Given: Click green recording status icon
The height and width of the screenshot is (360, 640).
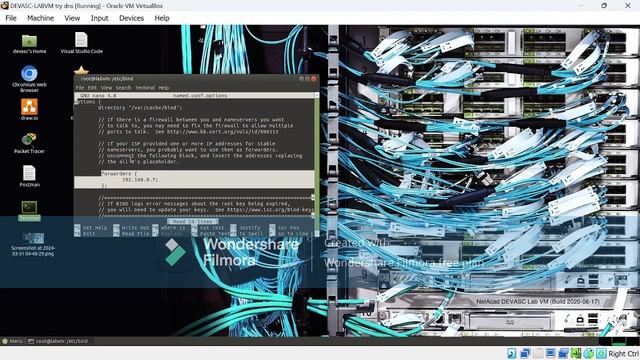Looking at the screenshot, I should [576, 353].
